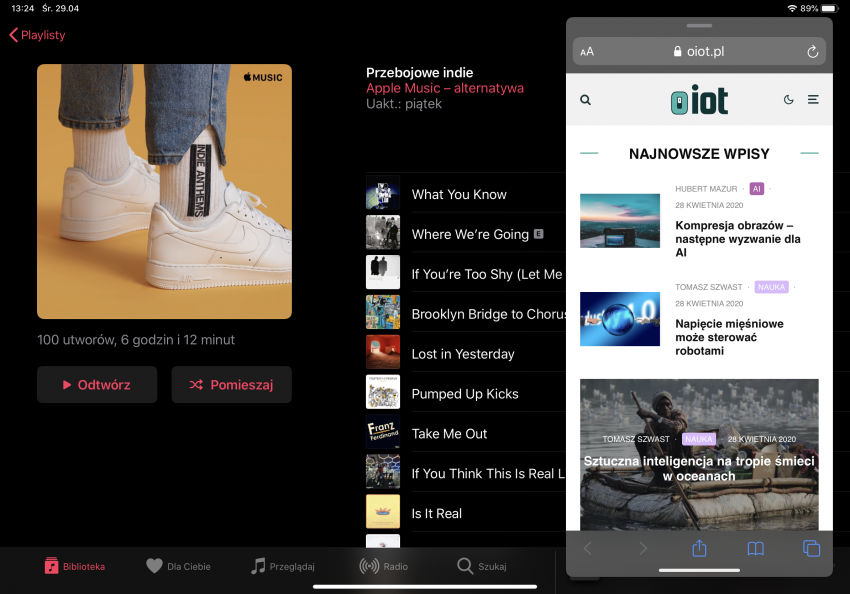Viewport: 850px width, 594px height.
Task: Open Safari reader and text size AA menu
Action: pos(587,51)
